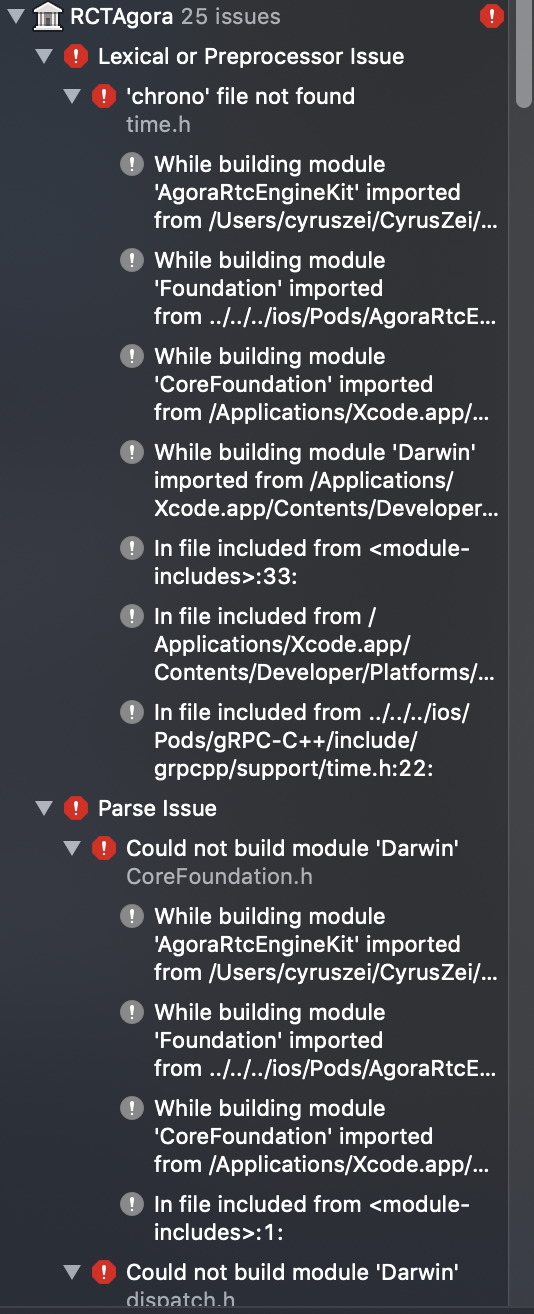Viewport: 534px width, 1314px height.
Task: Click the red icon beside the CoreFoundation.h Darwin error
Action: (x=103, y=848)
